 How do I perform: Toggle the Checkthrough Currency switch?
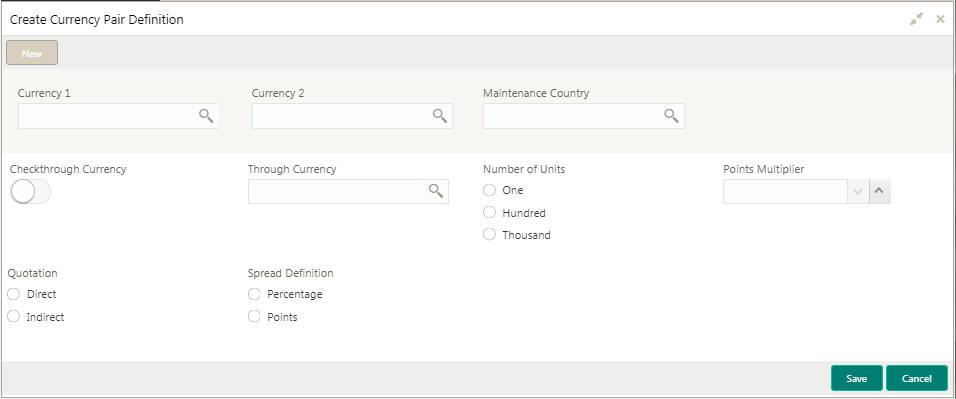coord(30,192)
